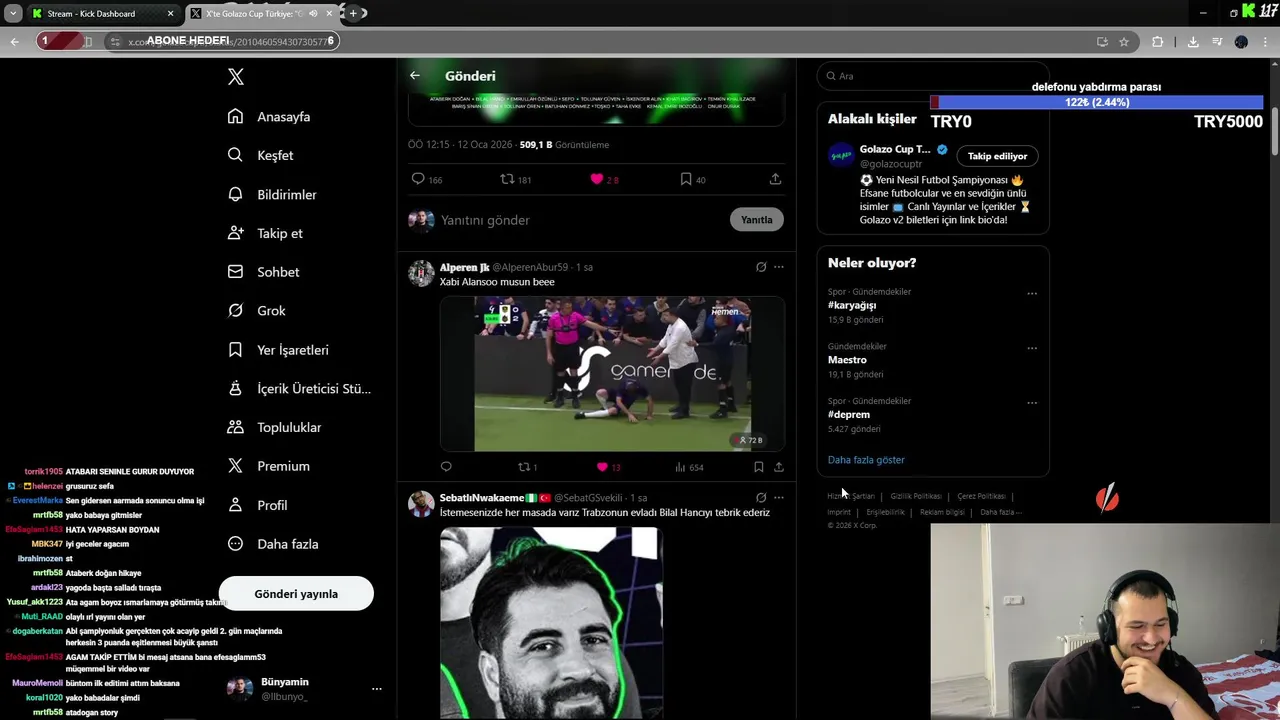This screenshot has width=1280, height=720.
Task: Open Gizlilik Politikası footer link
Action: click(x=916, y=496)
